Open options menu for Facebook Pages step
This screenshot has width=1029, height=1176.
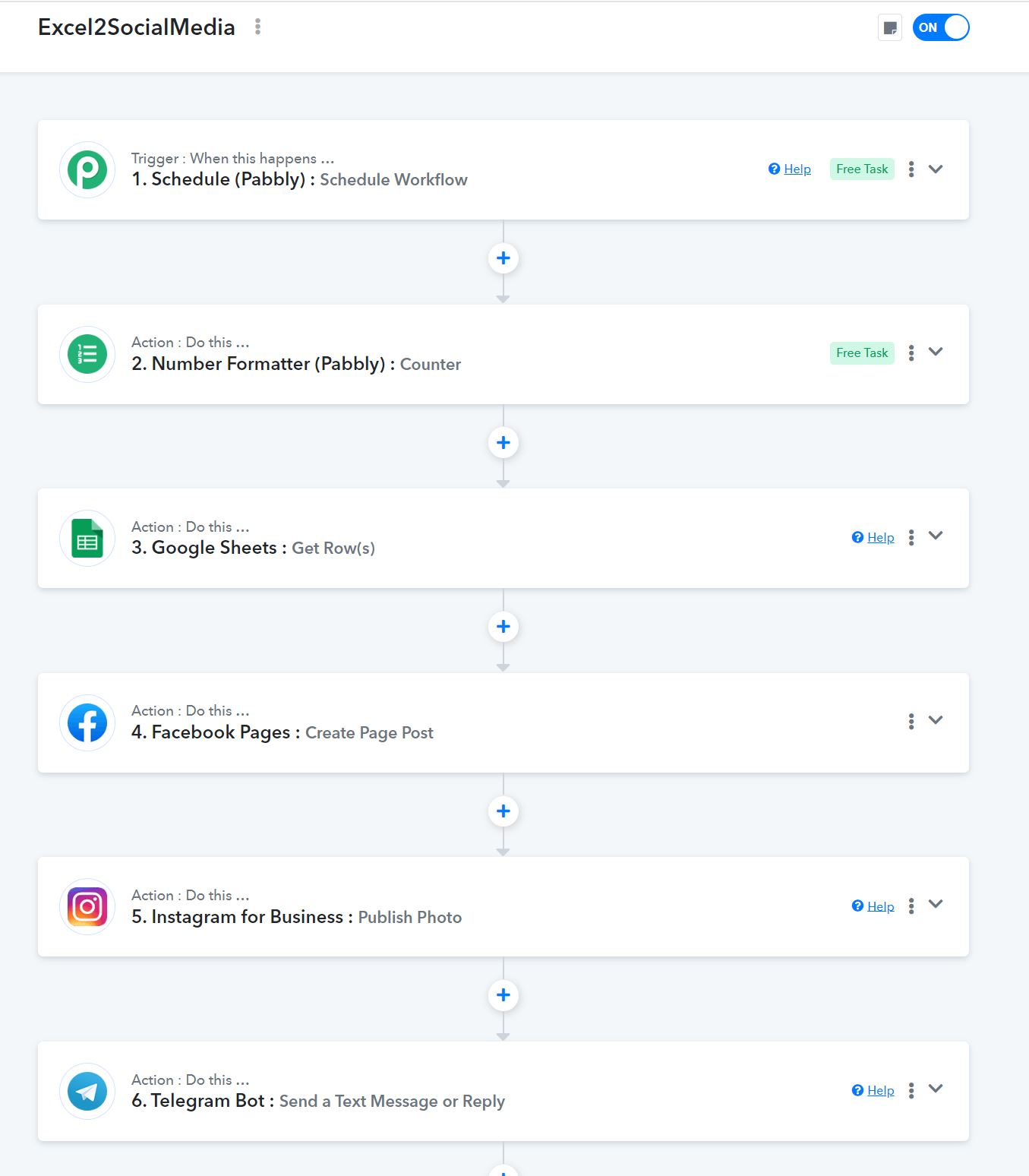click(911, 721)
